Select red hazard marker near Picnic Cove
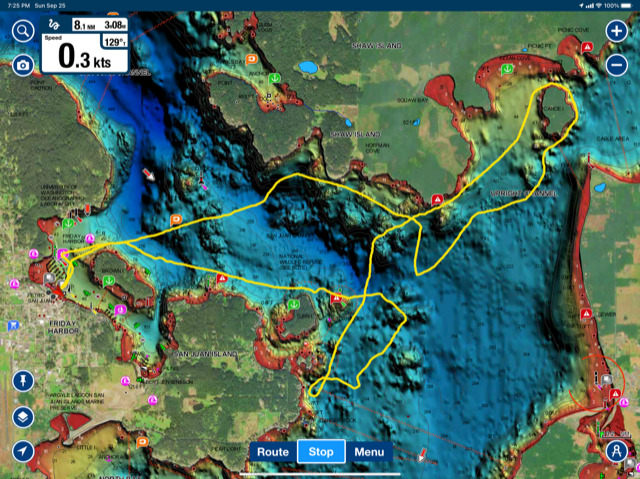The height and width of the screenshot is (479, 640). click(587, 47)
